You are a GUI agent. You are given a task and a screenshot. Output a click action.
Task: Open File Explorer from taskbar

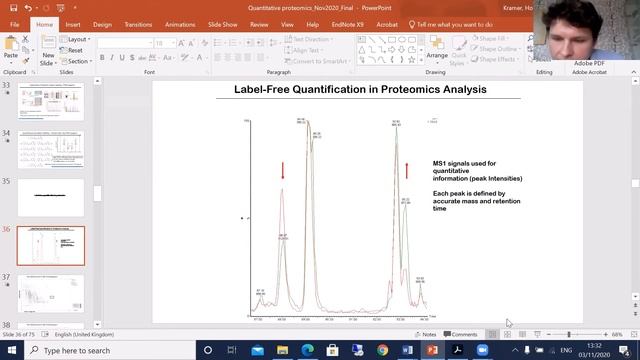point(282,350)
